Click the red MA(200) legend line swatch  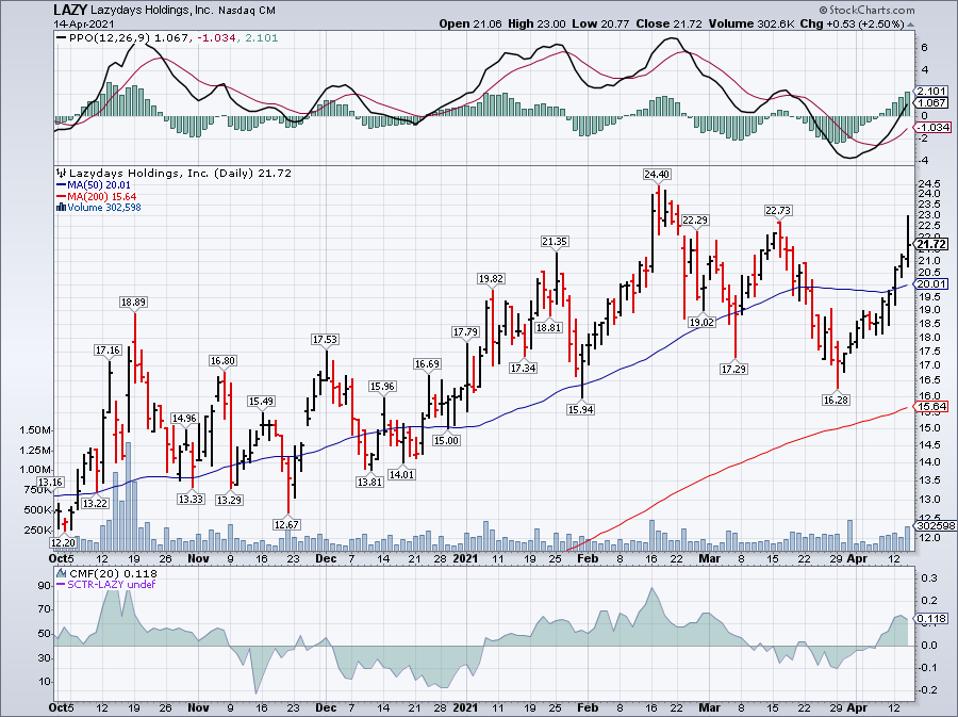[60, 196]
